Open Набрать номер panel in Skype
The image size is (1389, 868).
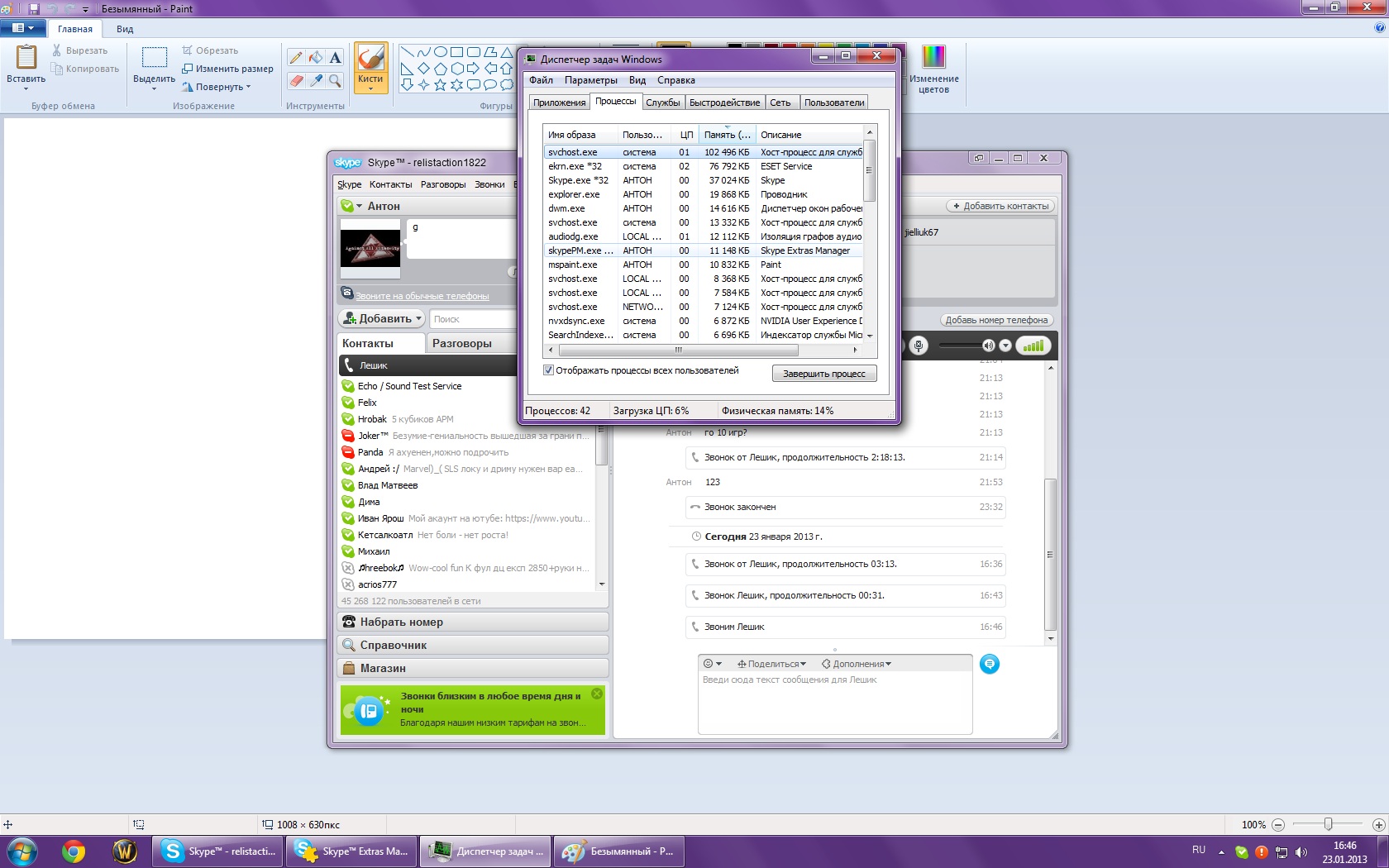473,622
